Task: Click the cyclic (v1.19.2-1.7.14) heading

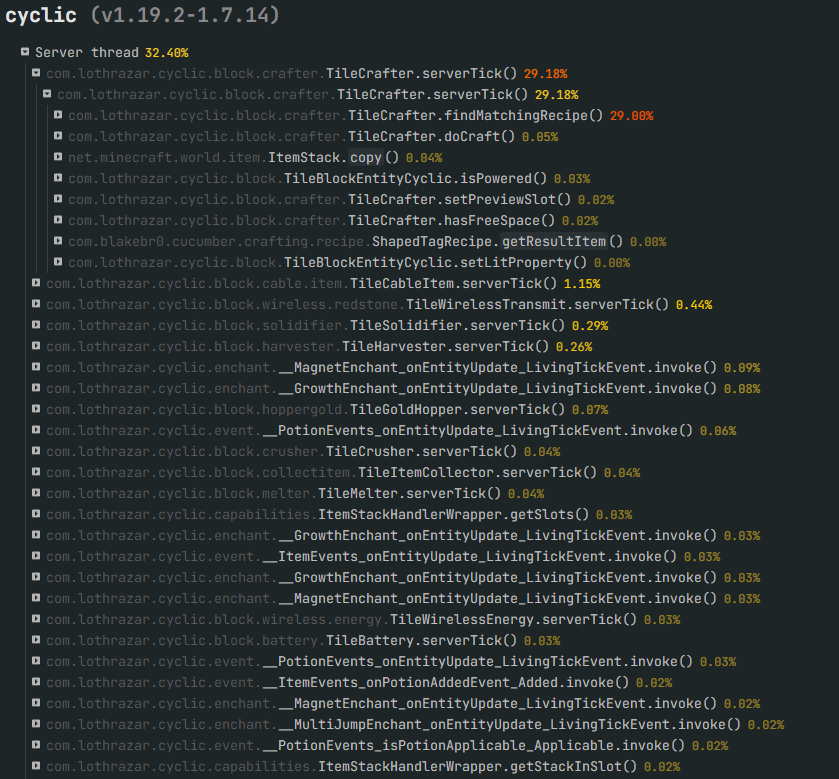Action: coord(142,15)
